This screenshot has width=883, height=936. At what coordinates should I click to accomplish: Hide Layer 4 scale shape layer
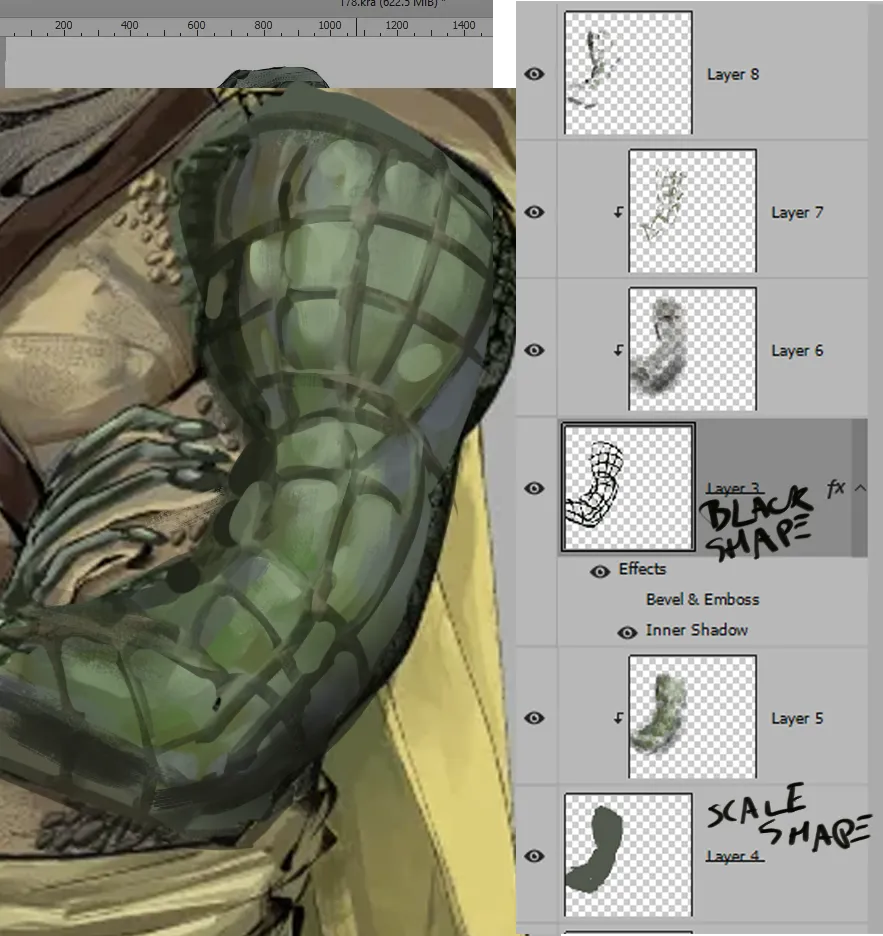click(x=534, y=856)
